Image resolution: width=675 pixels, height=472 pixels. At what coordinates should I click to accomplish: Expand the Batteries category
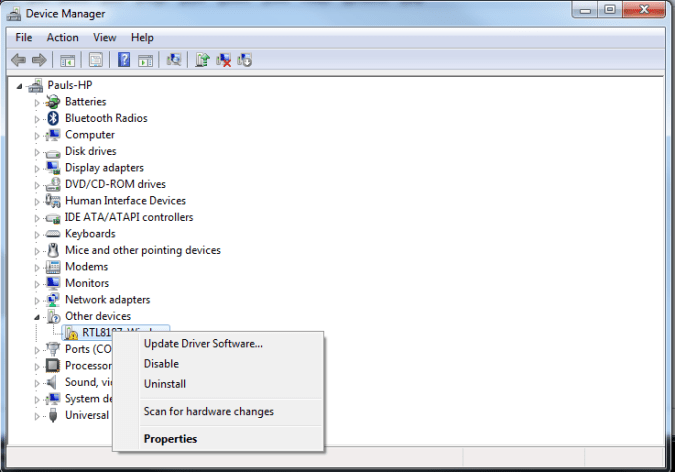tap(38, 102)
